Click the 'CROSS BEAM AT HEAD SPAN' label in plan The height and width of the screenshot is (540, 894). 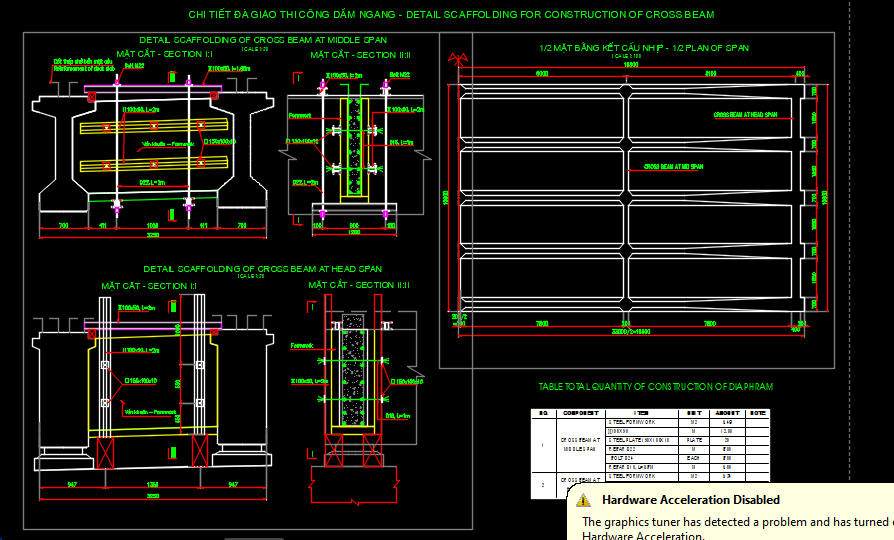[745, 115]
